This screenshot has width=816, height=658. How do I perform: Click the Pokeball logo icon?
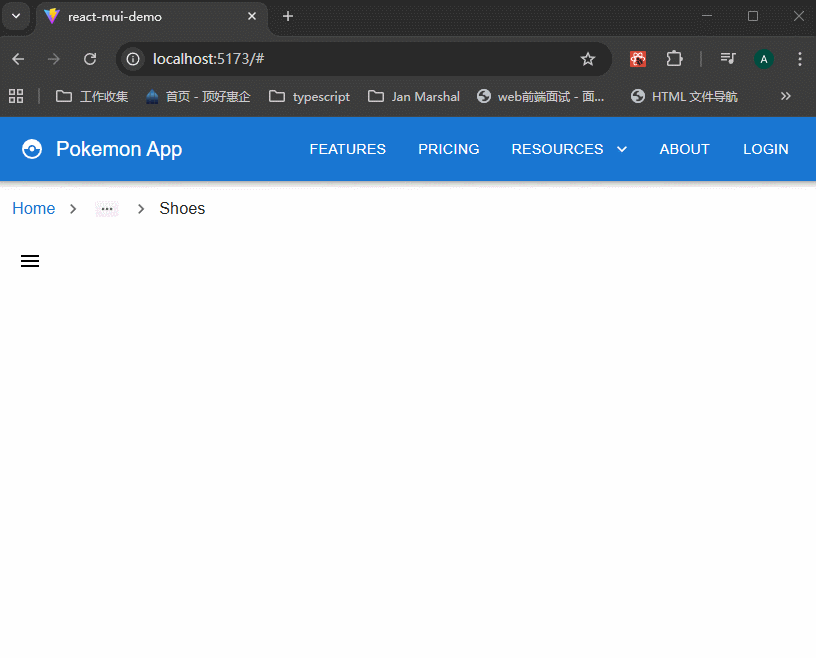pos(32,149)
